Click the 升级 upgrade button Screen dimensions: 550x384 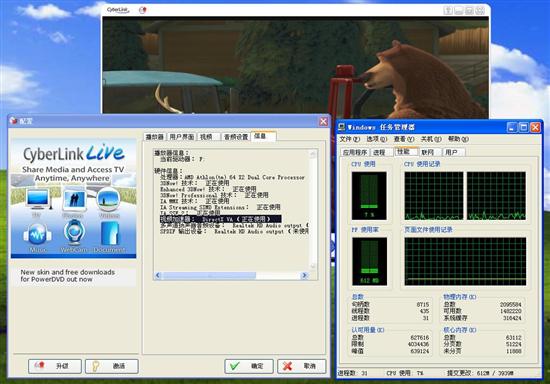(55, 366)
